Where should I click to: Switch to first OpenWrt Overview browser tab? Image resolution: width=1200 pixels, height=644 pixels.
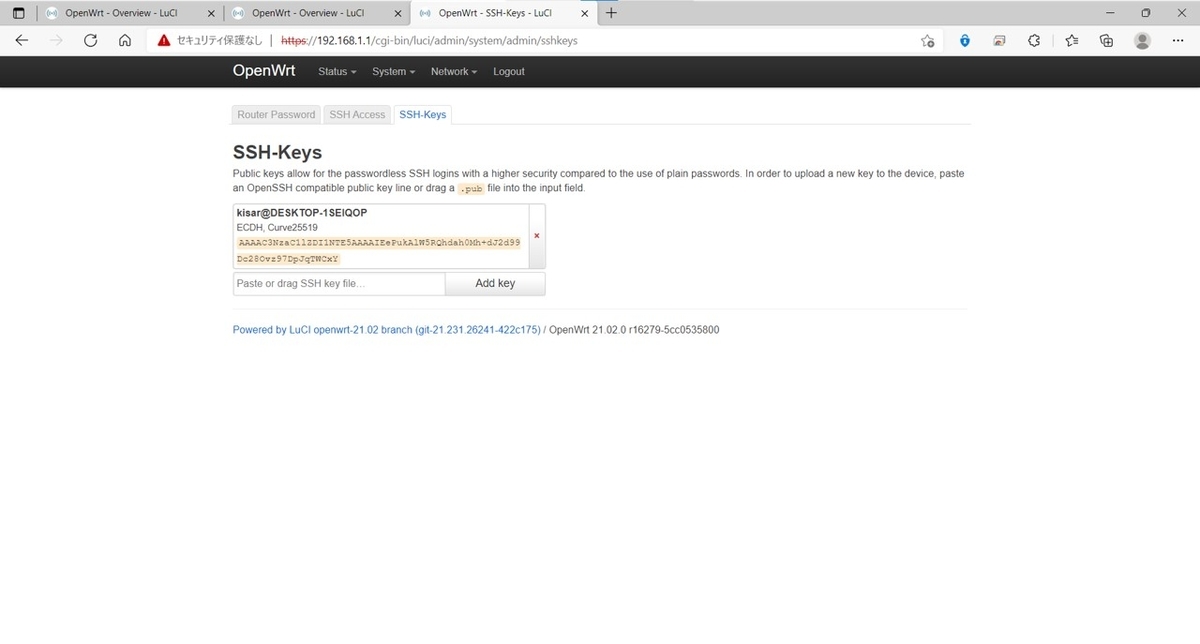tap(130, 13)
